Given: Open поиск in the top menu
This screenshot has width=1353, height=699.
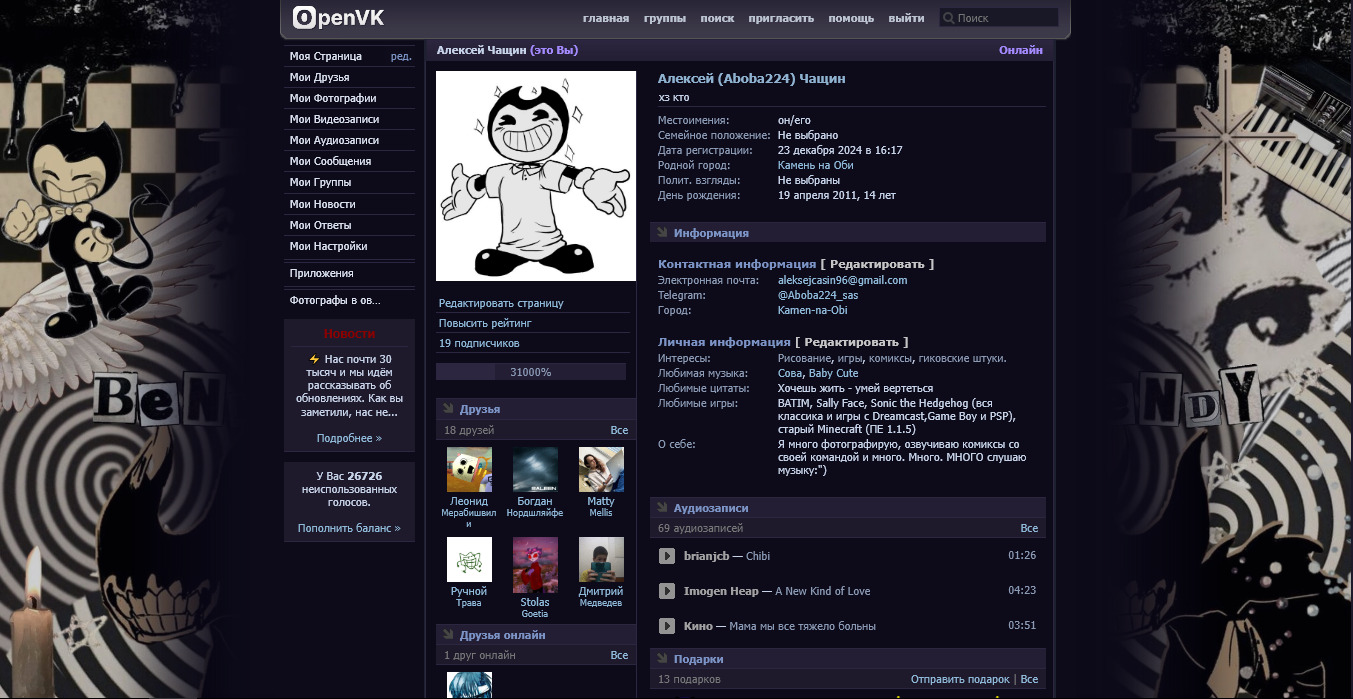Looking at the screenshot, I should [717, 18].
